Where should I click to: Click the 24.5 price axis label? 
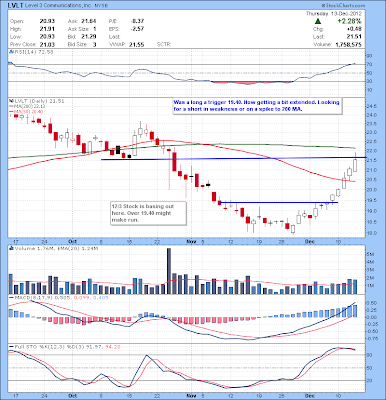(373, 106)
